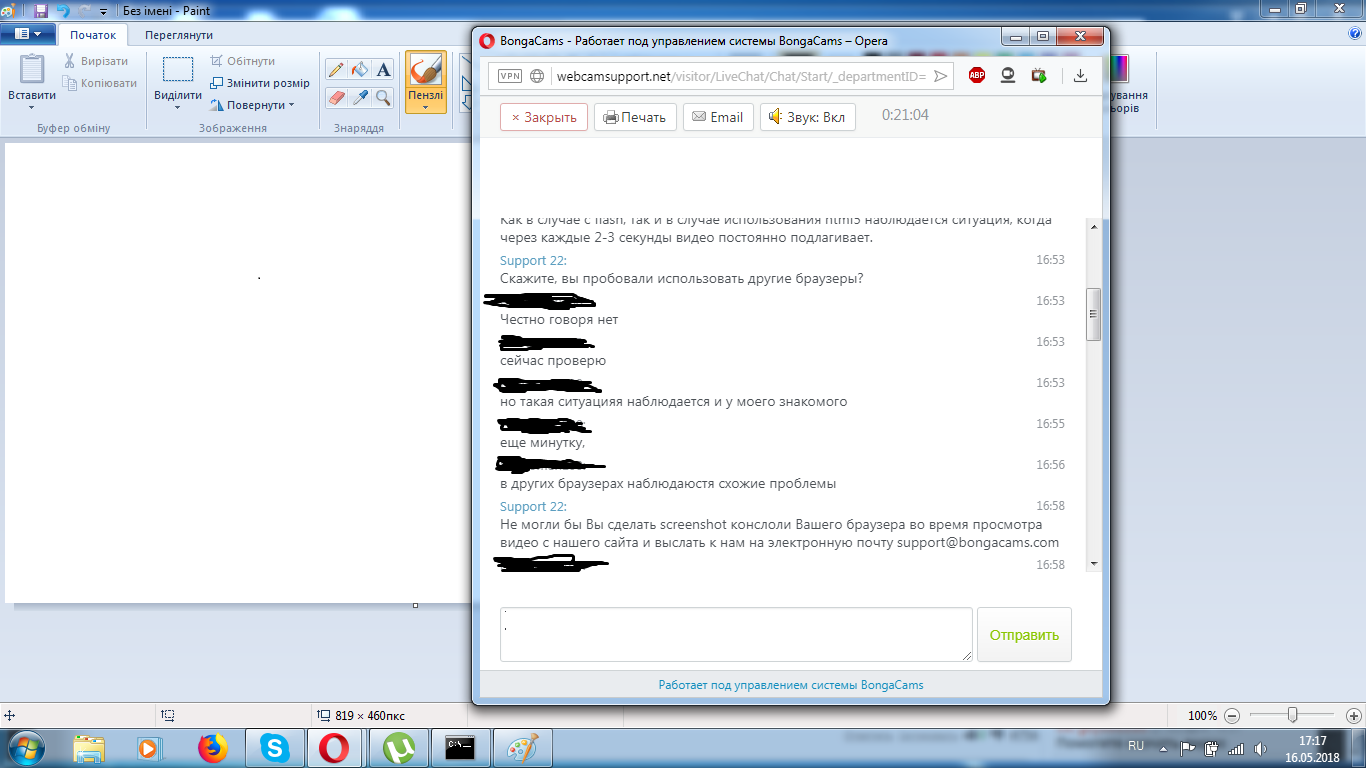Open Opera downloads icon
1366x768 pixels.
(1080, 76)
